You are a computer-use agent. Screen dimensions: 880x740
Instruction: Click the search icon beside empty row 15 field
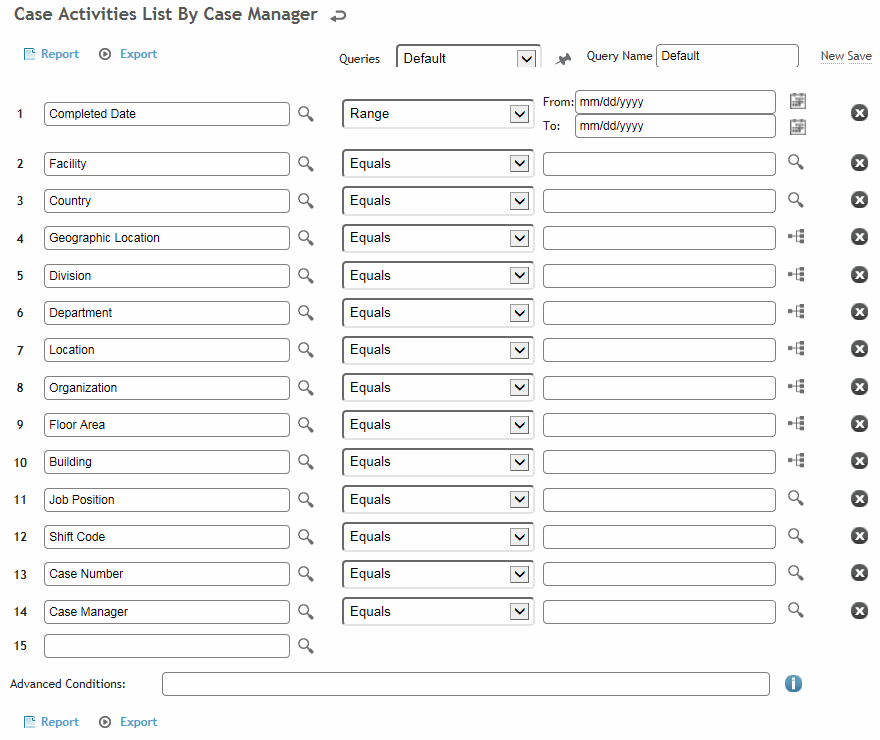click(x=306, y=646)
